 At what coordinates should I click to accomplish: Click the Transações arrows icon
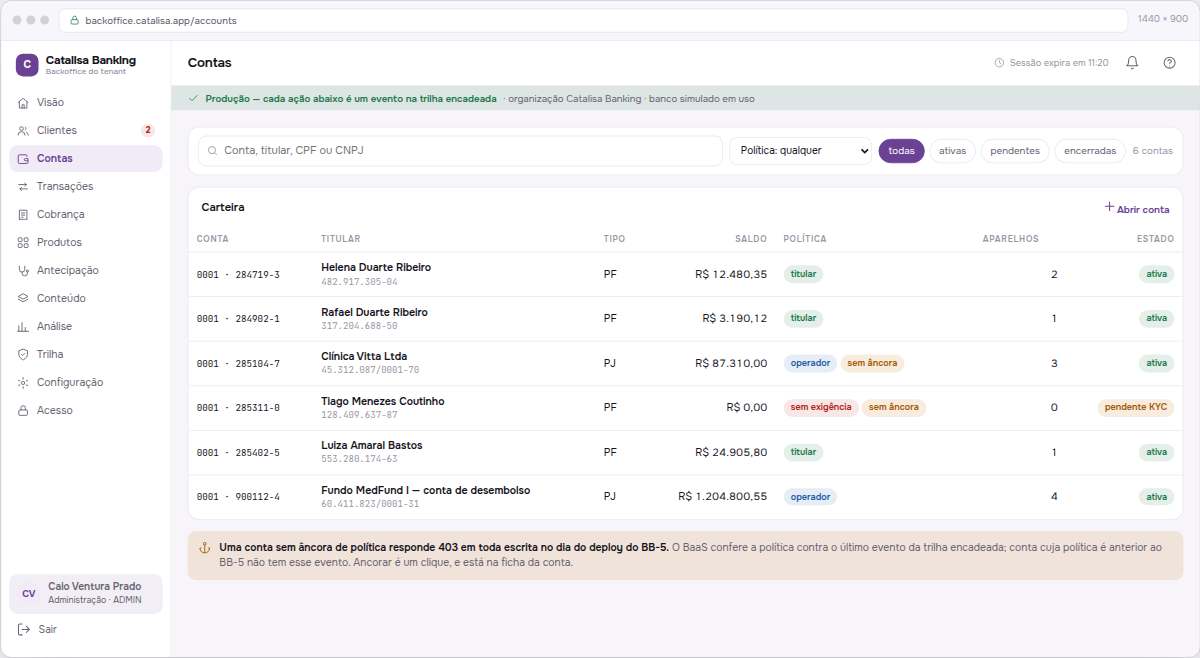tap(23, 187)
